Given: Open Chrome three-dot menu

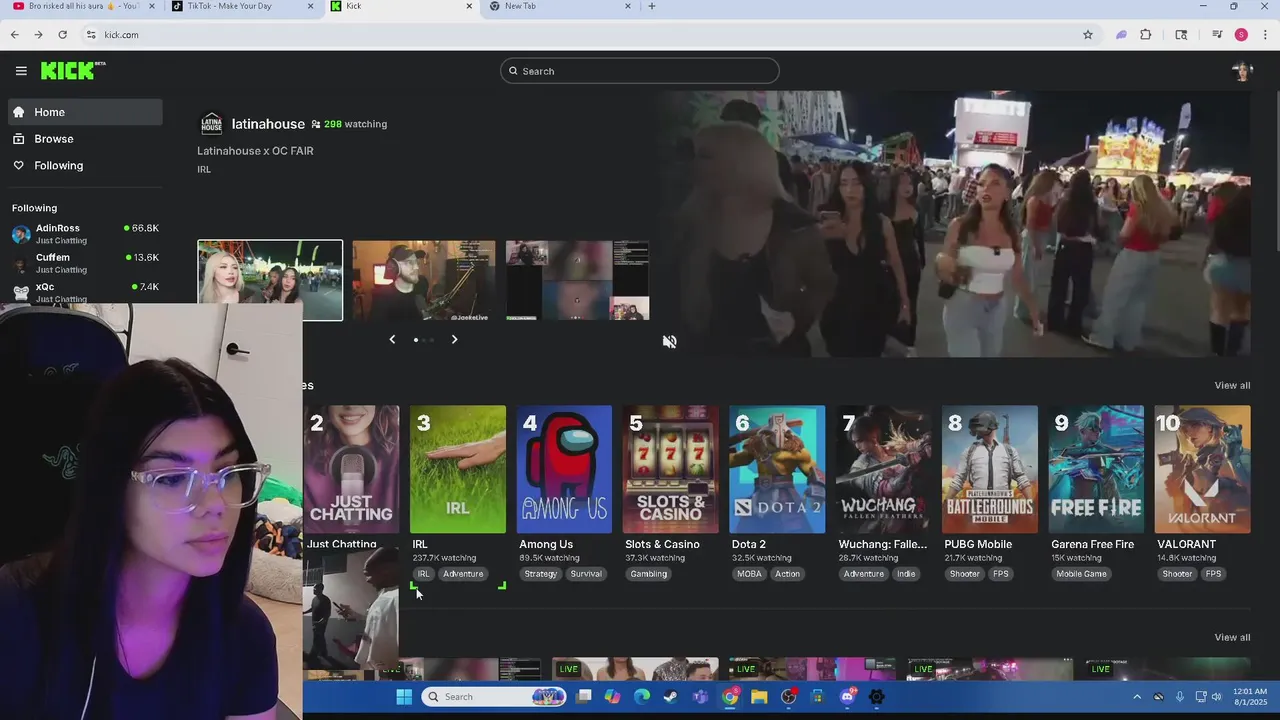Looking at the screenshot, I should tap(1263, 34).
